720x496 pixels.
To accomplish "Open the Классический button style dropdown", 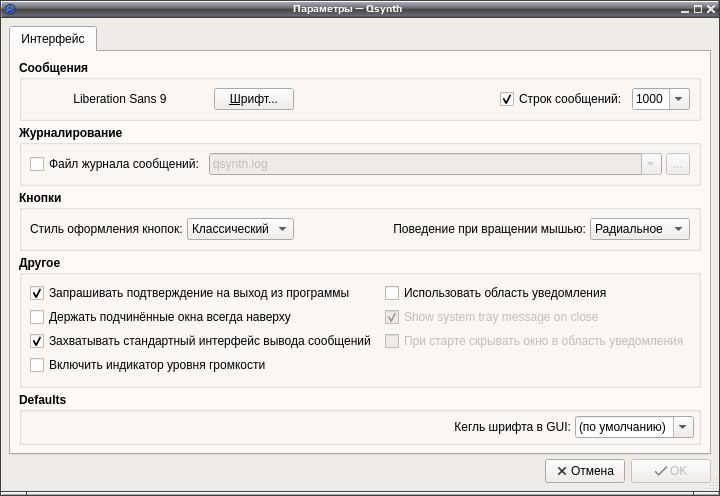I will 240,229.
